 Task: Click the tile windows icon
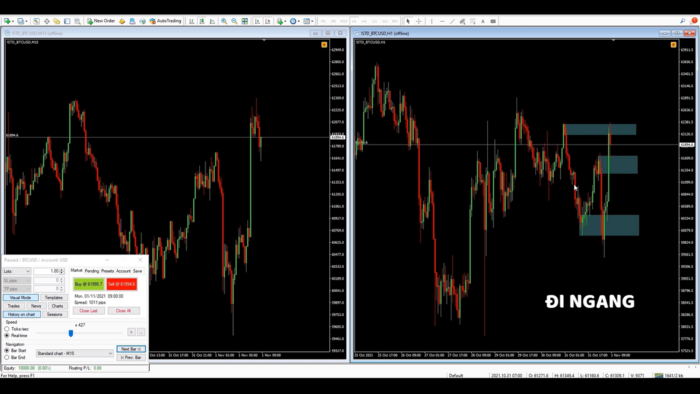coord(245,21)
